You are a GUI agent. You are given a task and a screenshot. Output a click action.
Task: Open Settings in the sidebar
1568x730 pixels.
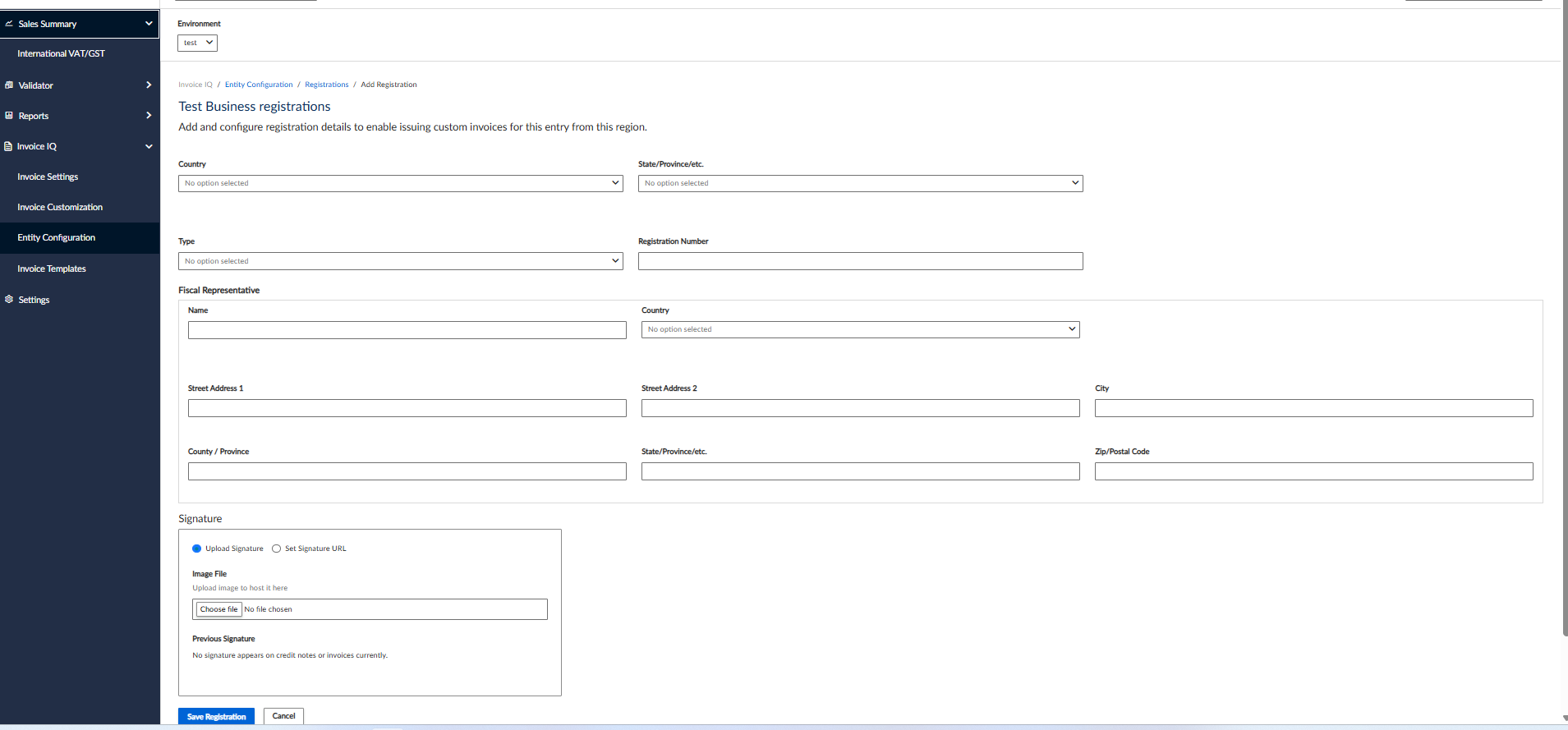34,300
